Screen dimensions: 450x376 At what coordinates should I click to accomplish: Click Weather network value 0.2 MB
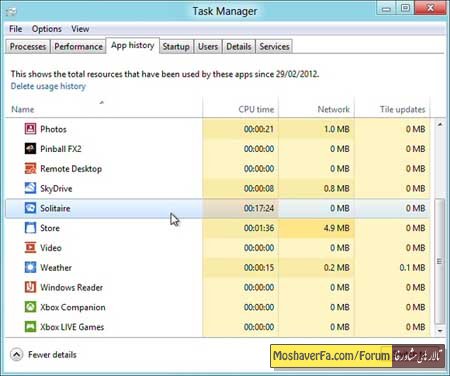[336, 268]
